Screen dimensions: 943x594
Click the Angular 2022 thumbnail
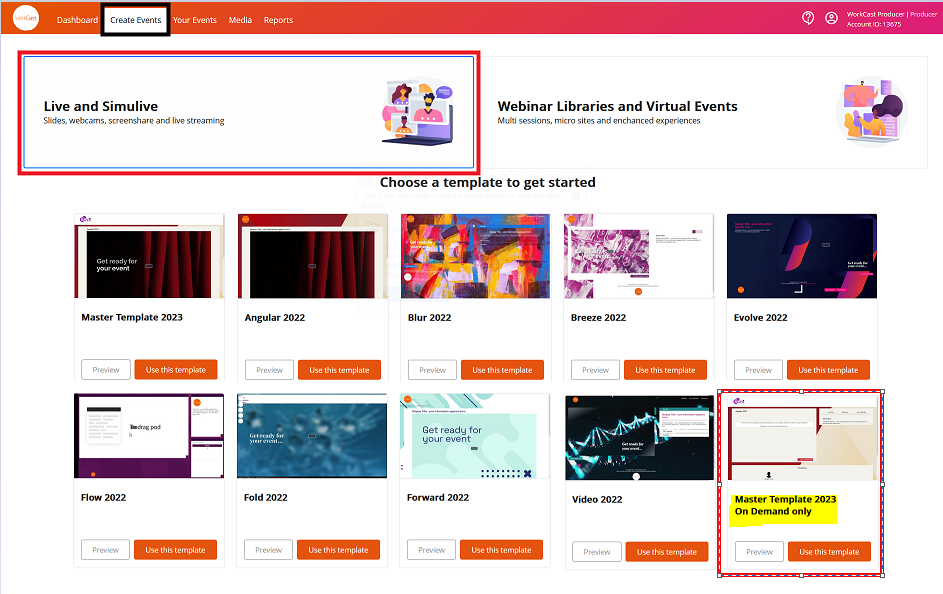(x=313, y=256)
